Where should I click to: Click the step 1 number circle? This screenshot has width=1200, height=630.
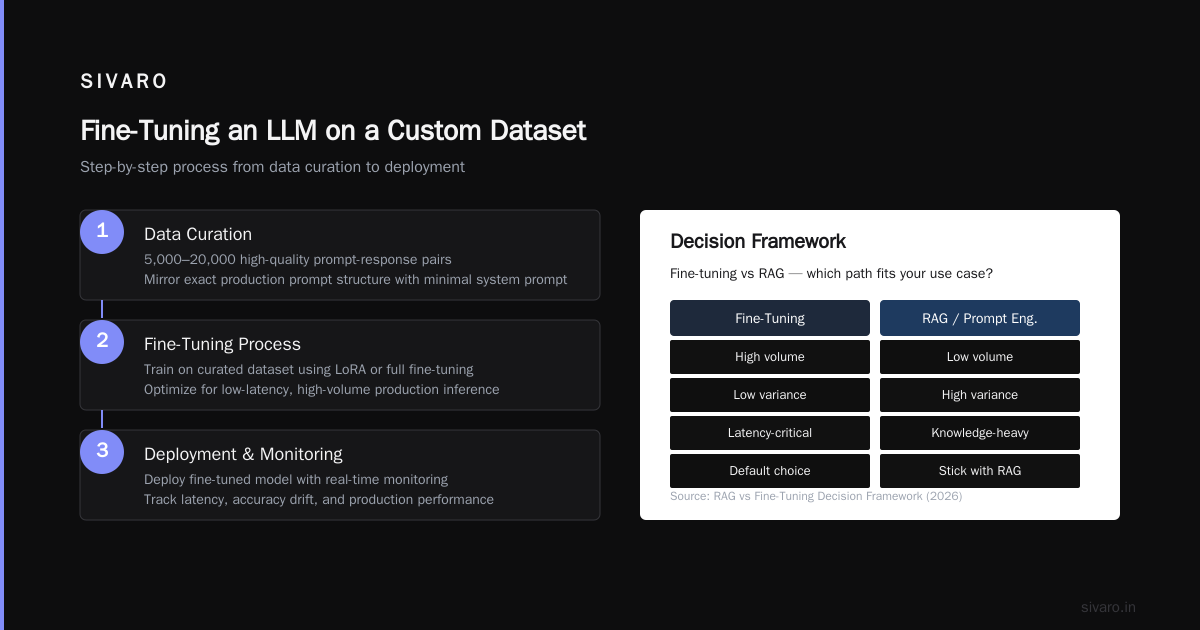(x=102, y=232)
